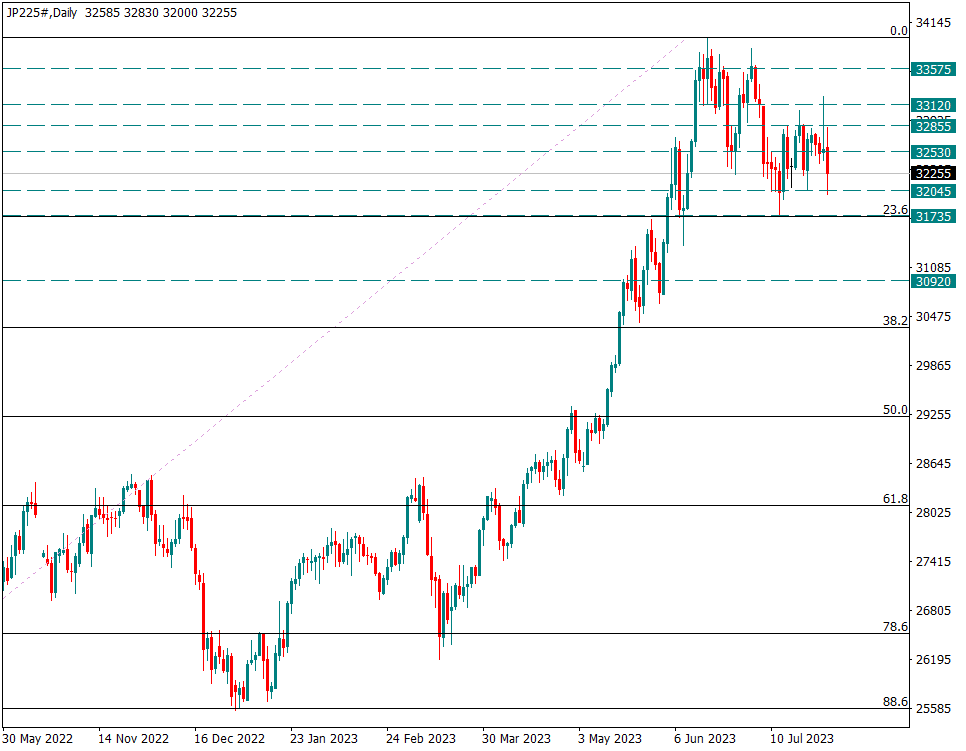Screen dimensions: 966x751
Task: Select the 33120 price level label
Action: coord(933,105)
